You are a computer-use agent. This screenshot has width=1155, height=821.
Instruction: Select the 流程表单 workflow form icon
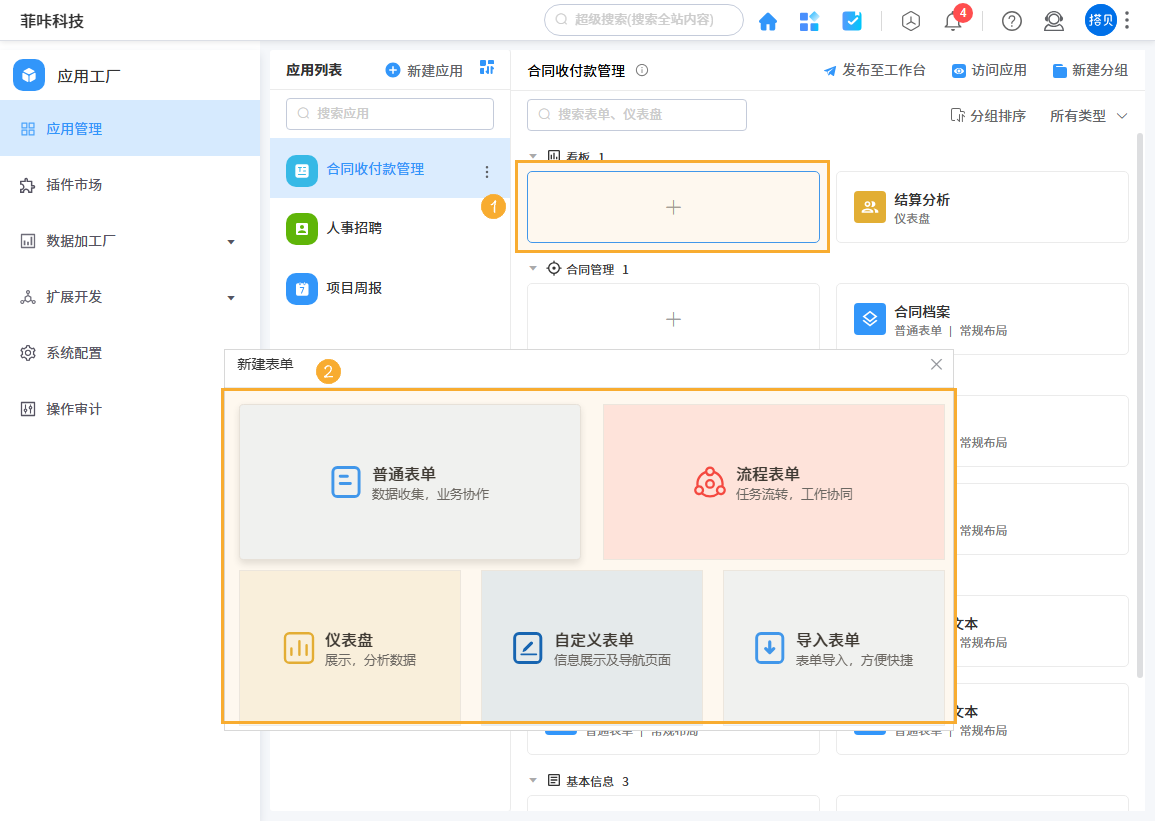click(710, 481)
